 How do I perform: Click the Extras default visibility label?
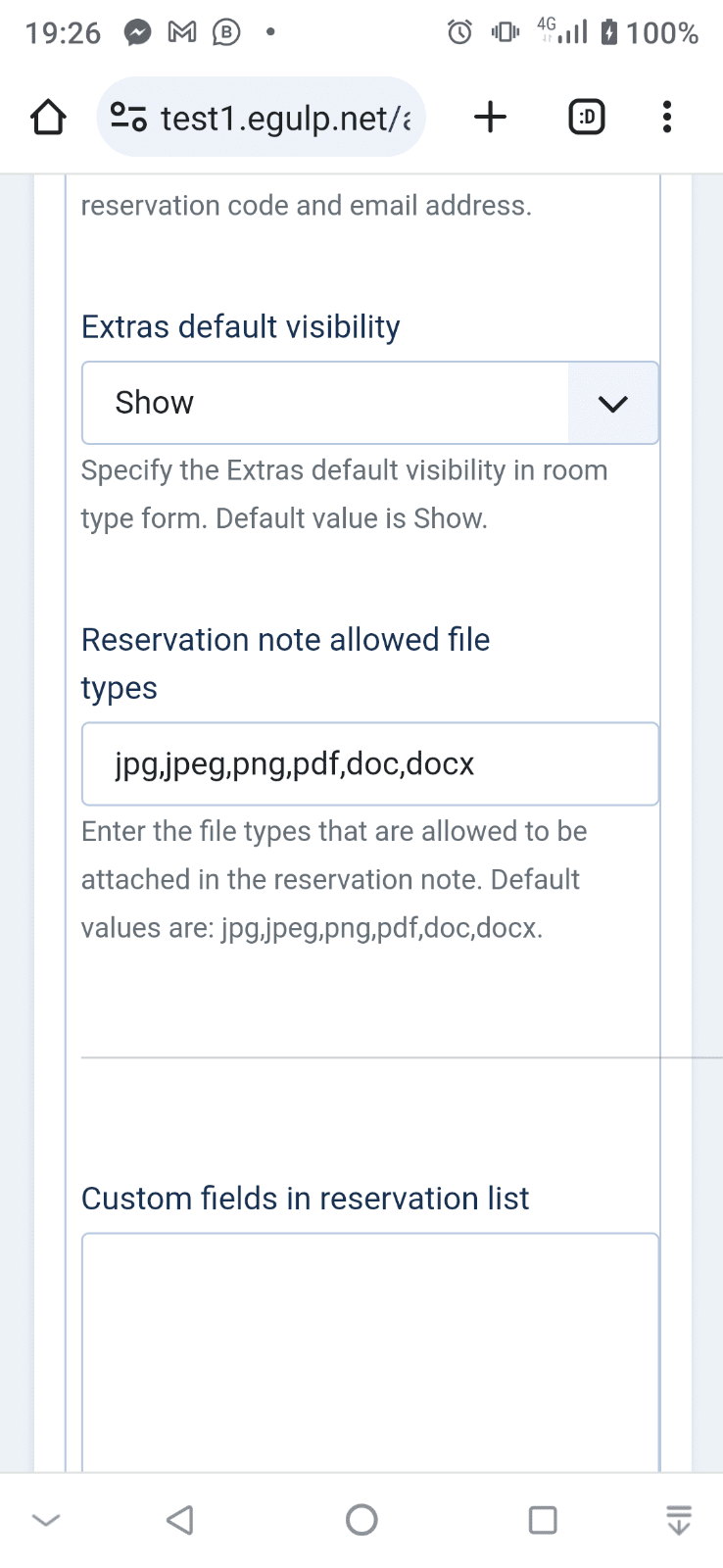pos(240,326)
